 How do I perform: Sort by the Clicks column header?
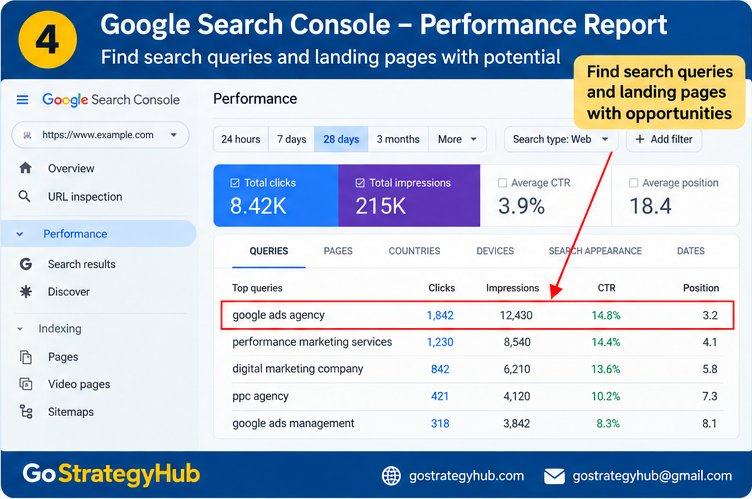pyautogui.click(x=442, y=288)
